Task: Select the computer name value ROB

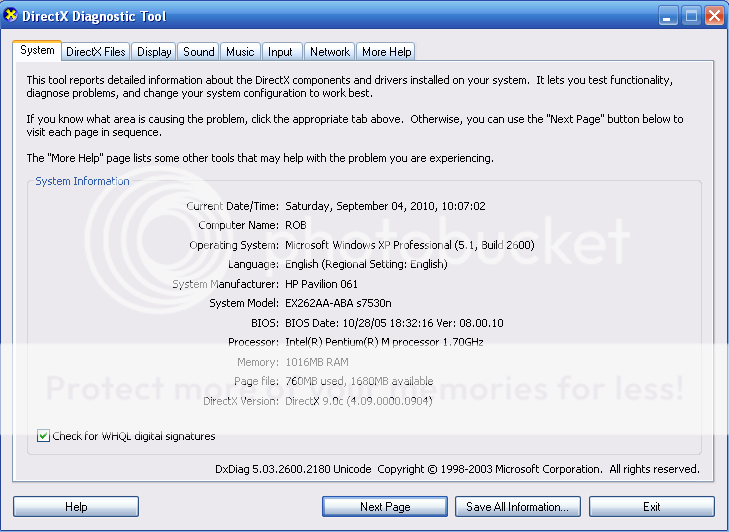Action: pyautogui.click(x=296, y=225)
